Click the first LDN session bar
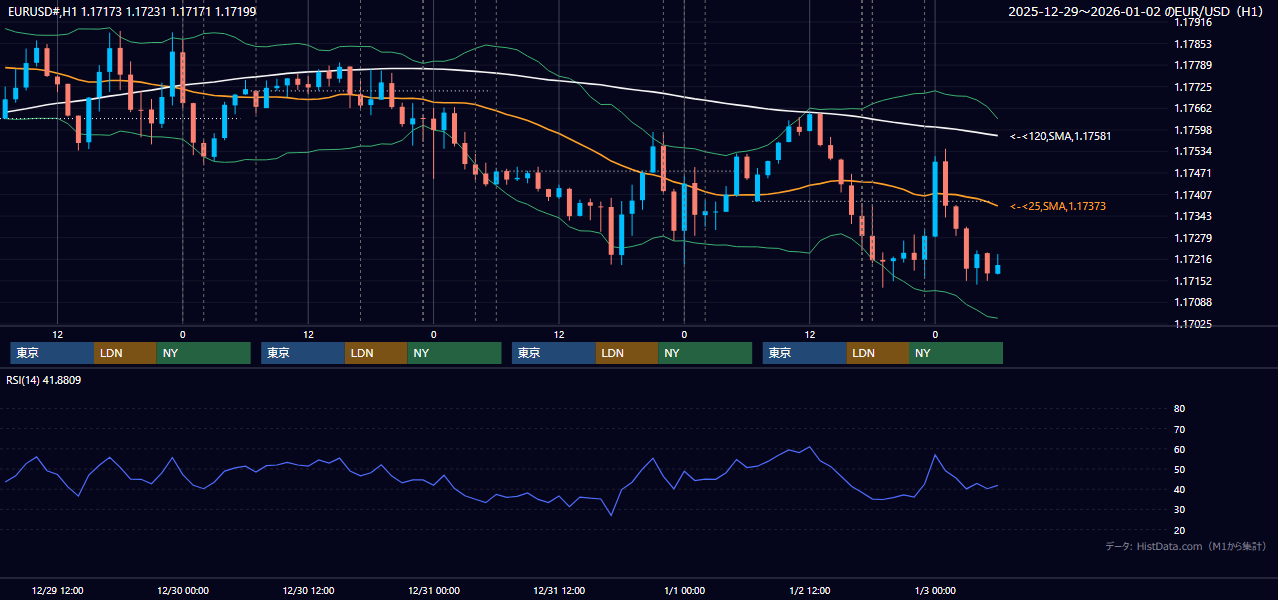The image size is (1278, 600). coord(125,353)
